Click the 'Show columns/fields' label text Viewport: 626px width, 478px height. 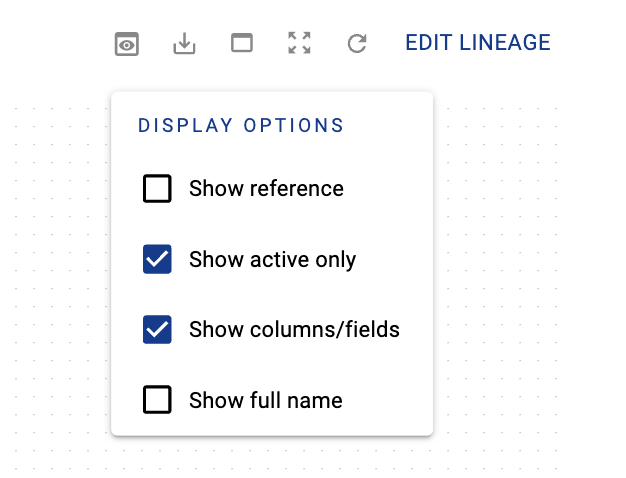tap(294, 330)
